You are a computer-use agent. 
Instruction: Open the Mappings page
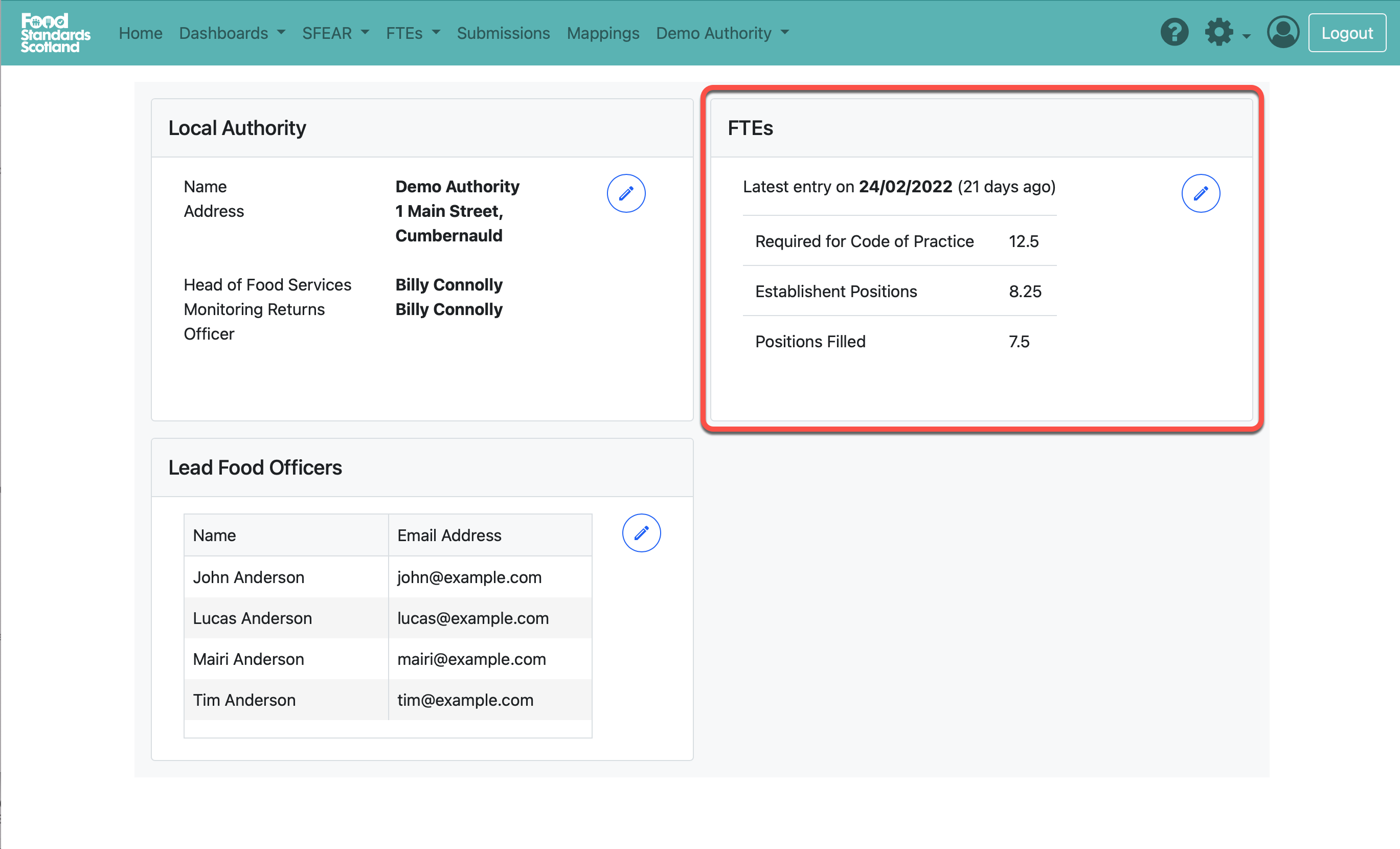point(603,33)
